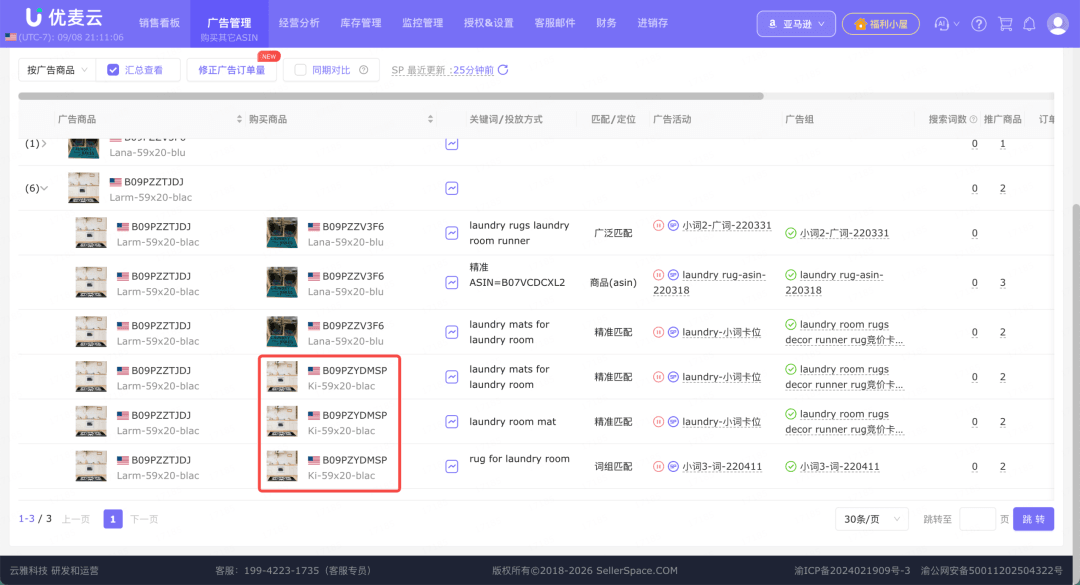Open trend chart for laundry room mat row
Image resolution: width=1080 pixels, height=585 pixels.
(x=452, y=422)
